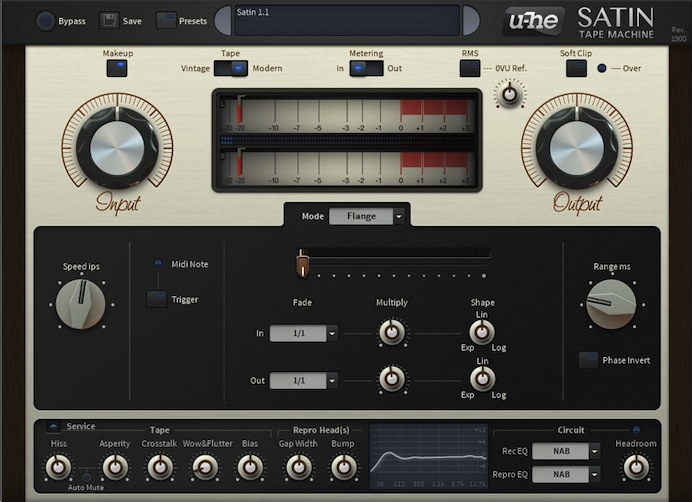Image resolution: width=692 pixels, height=502 pixels.
Task: Click the Fade Out Shape knob
Action: click(x=482, y=379)
